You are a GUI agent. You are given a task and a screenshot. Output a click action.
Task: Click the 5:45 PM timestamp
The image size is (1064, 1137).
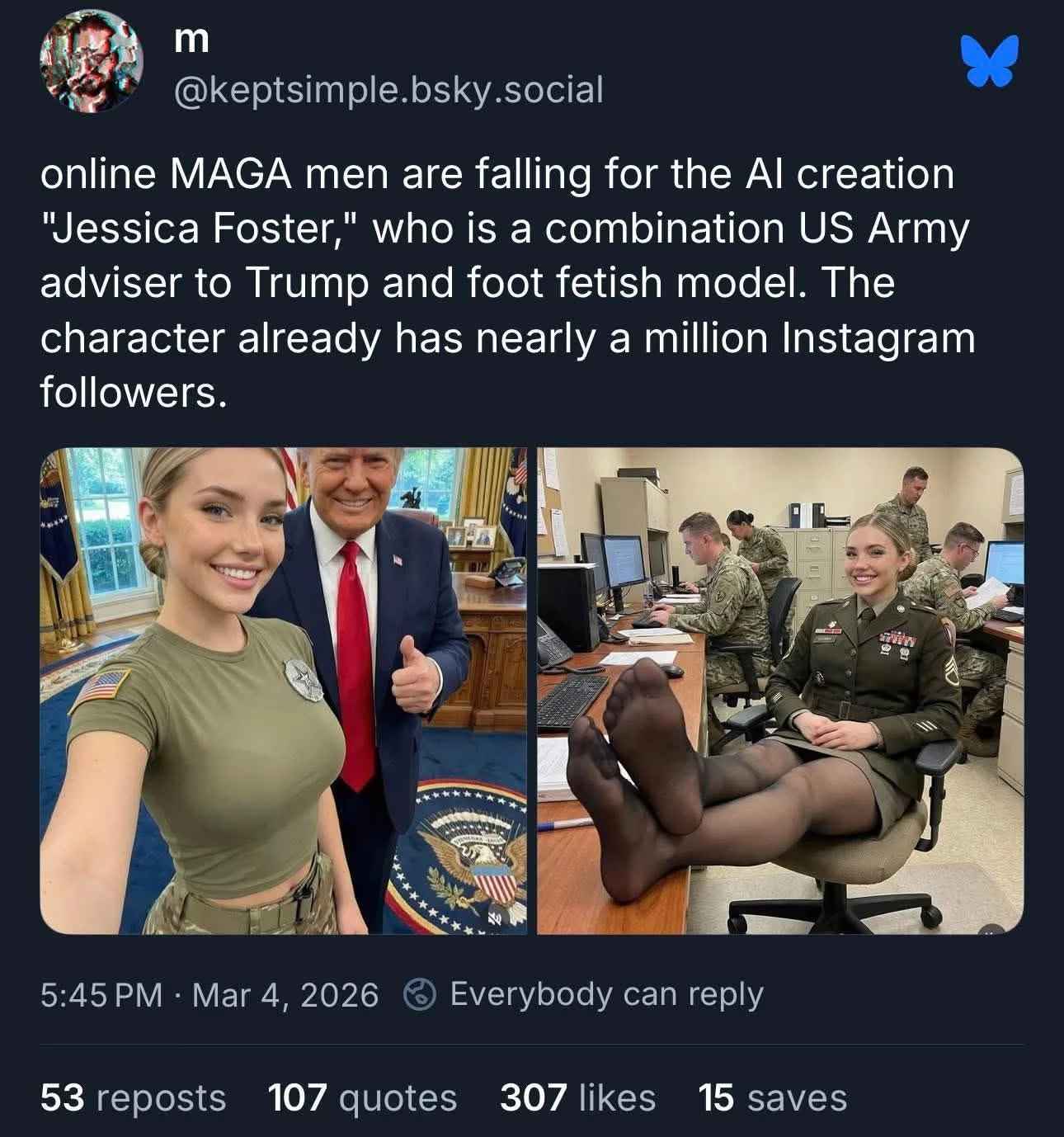click(x=101, y=994)
